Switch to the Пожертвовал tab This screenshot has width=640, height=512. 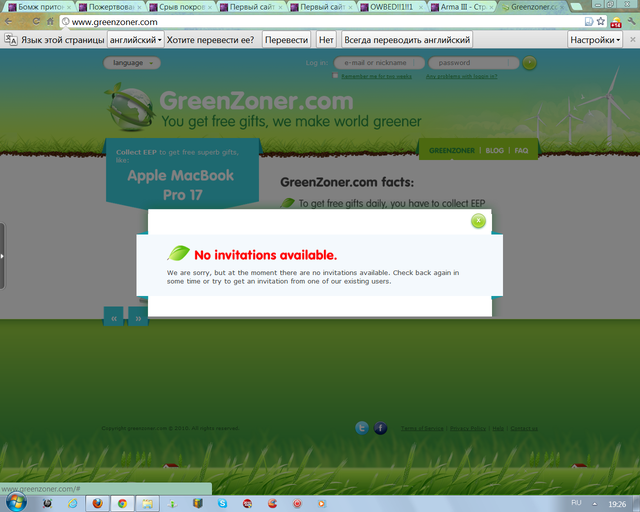coord(108,7)
